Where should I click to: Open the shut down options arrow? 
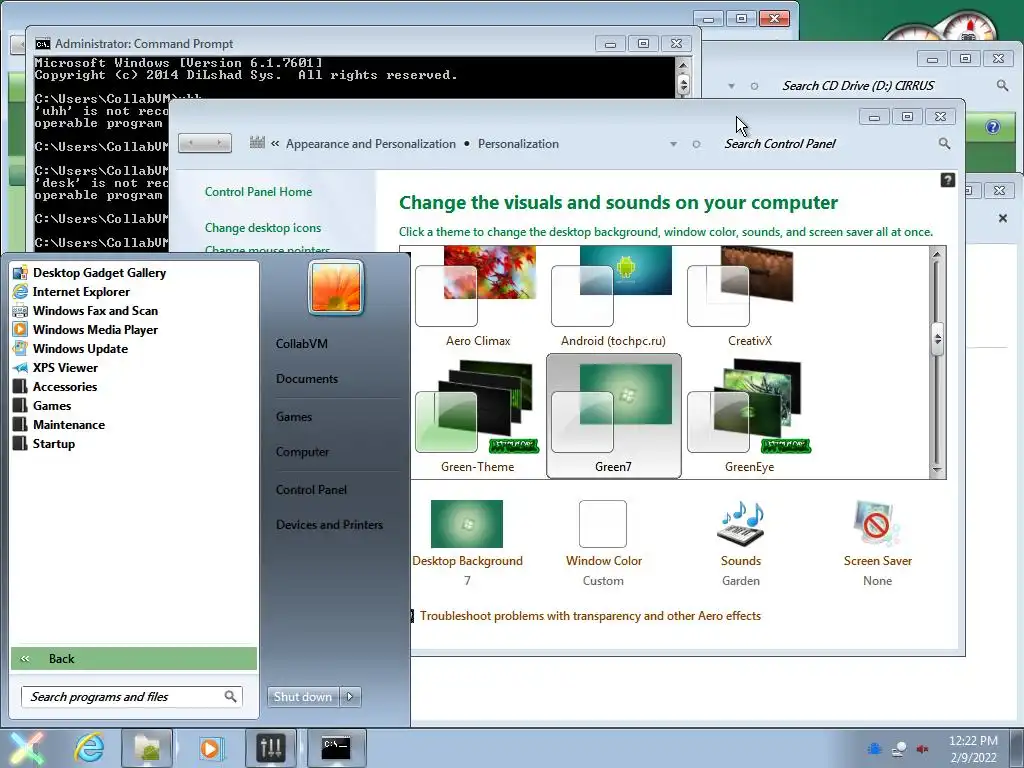click(350, 697)
